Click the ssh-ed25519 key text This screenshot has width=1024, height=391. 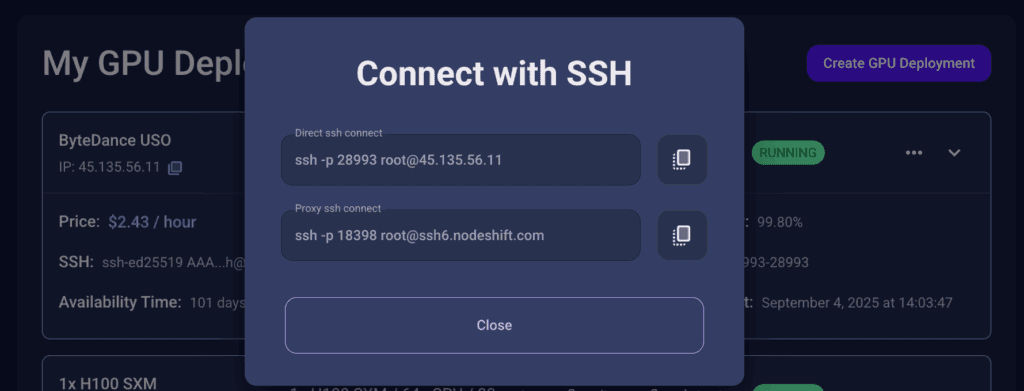(174, 262)
